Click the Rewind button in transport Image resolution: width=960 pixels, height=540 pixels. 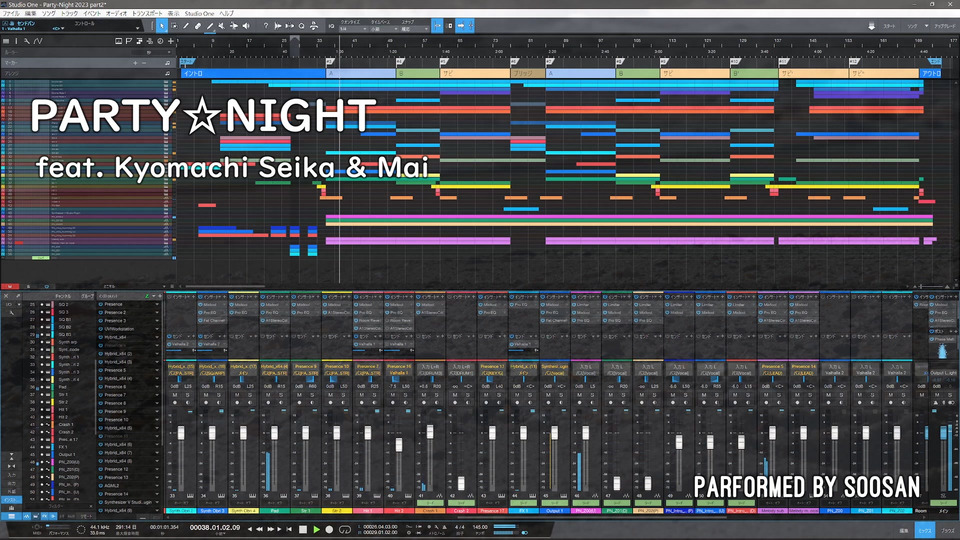tap(260, 528)
